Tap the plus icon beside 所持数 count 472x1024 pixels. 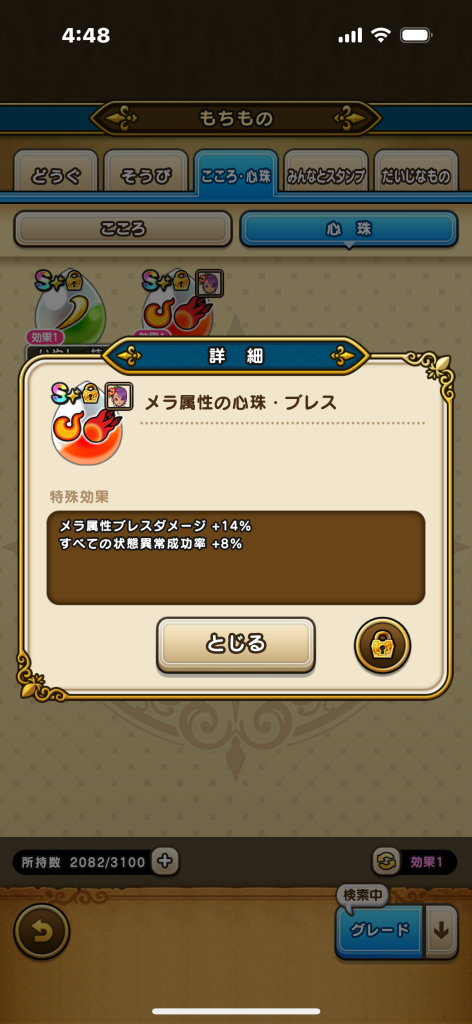(x=165, y=861)
